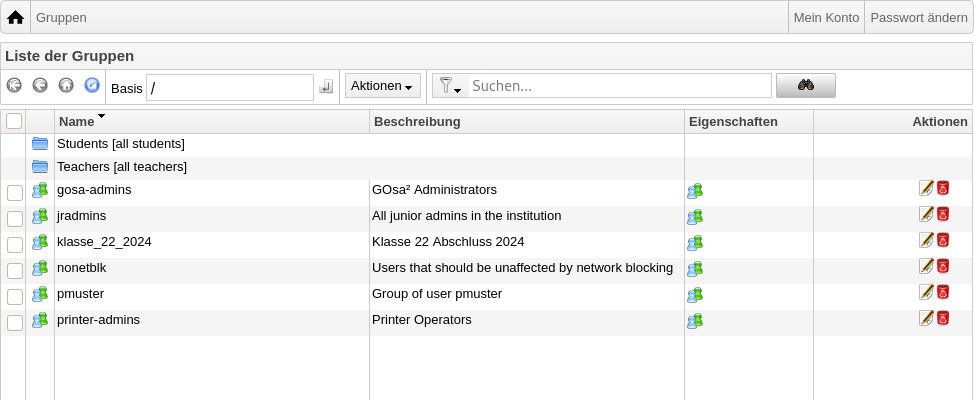This screenshot has width=974, height=400.
Task: Tick the pmuster row checkbox
Action: (15, 296)
